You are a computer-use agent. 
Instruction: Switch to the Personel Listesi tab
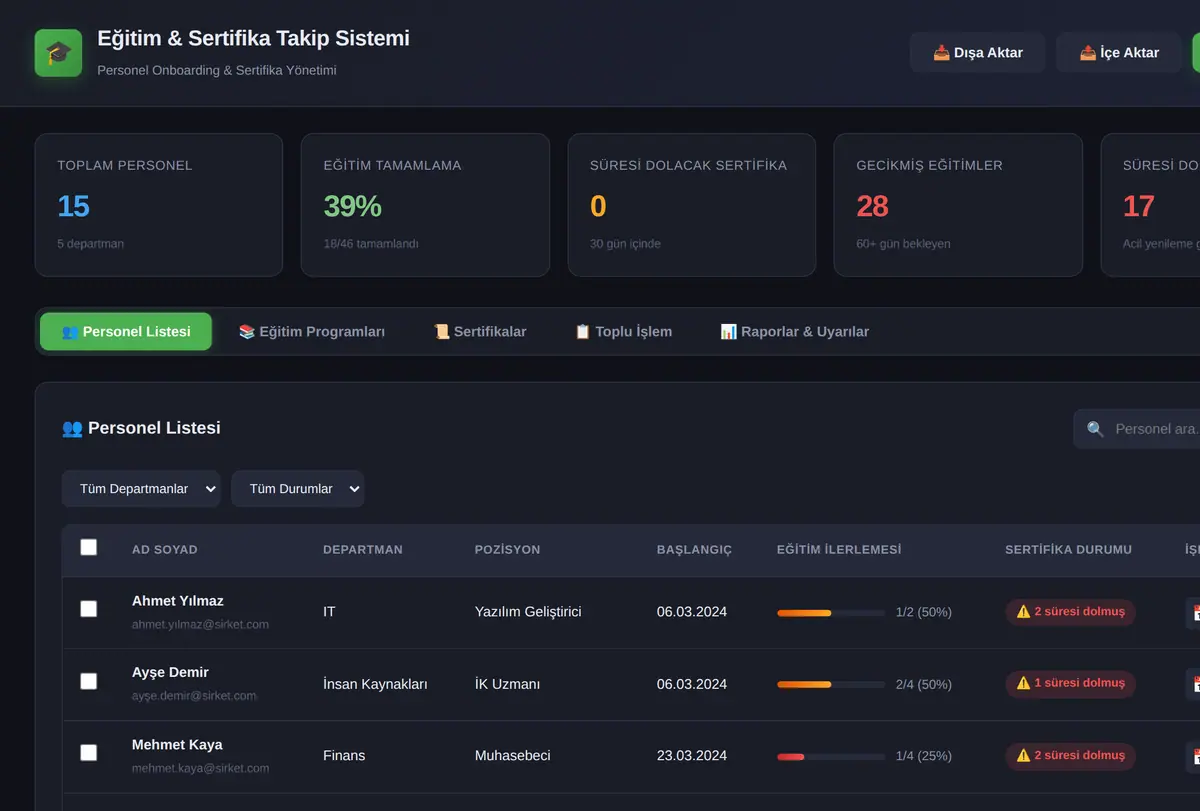click(x=126, y=332)
